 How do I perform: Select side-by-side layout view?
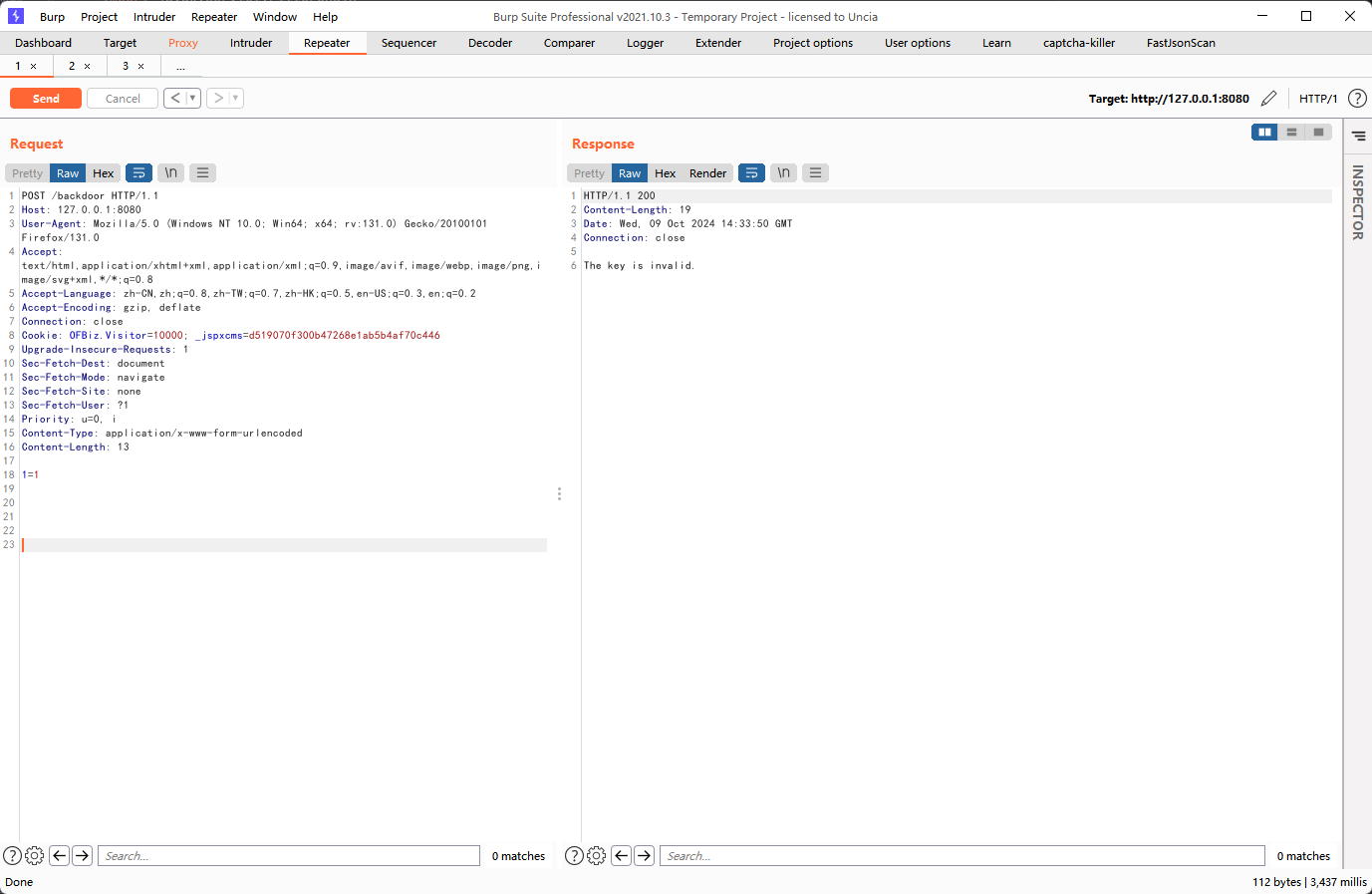1264,132
